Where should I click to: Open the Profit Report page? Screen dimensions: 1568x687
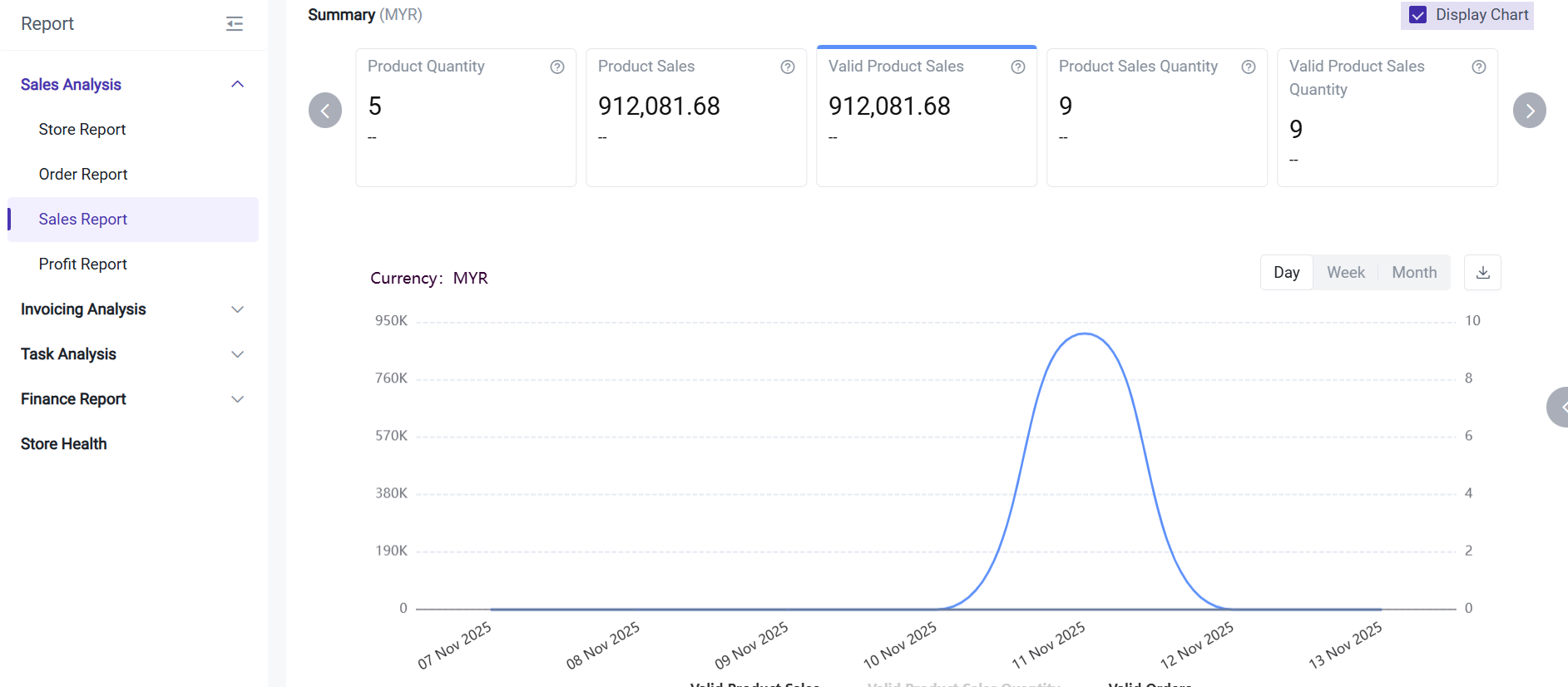click(83, 264)
